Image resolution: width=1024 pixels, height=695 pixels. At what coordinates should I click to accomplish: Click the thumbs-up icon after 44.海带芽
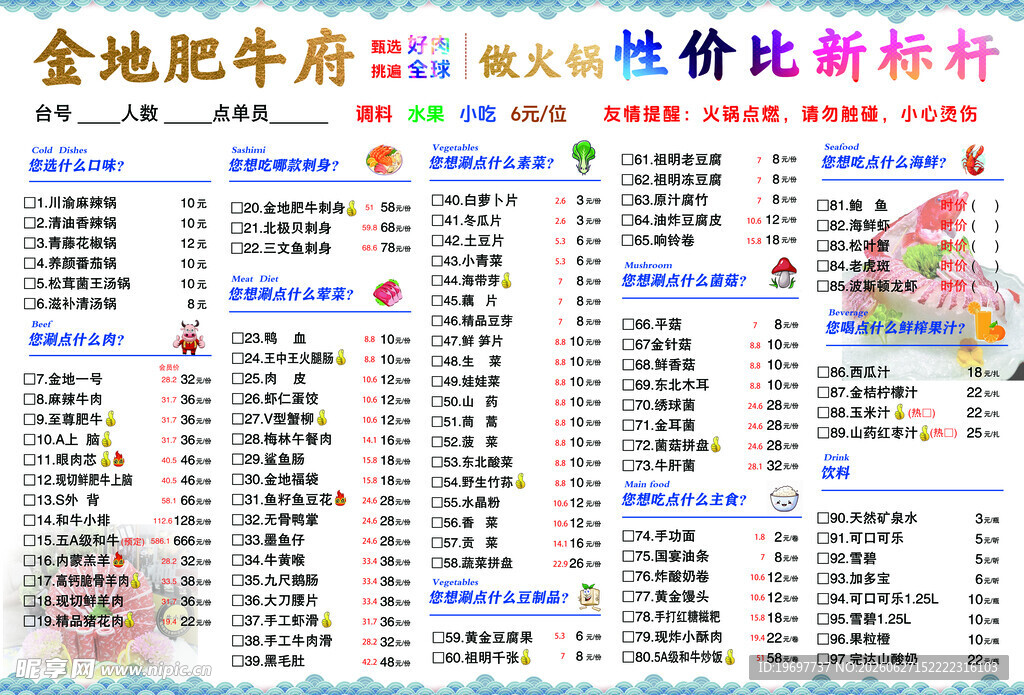(507, 281)
